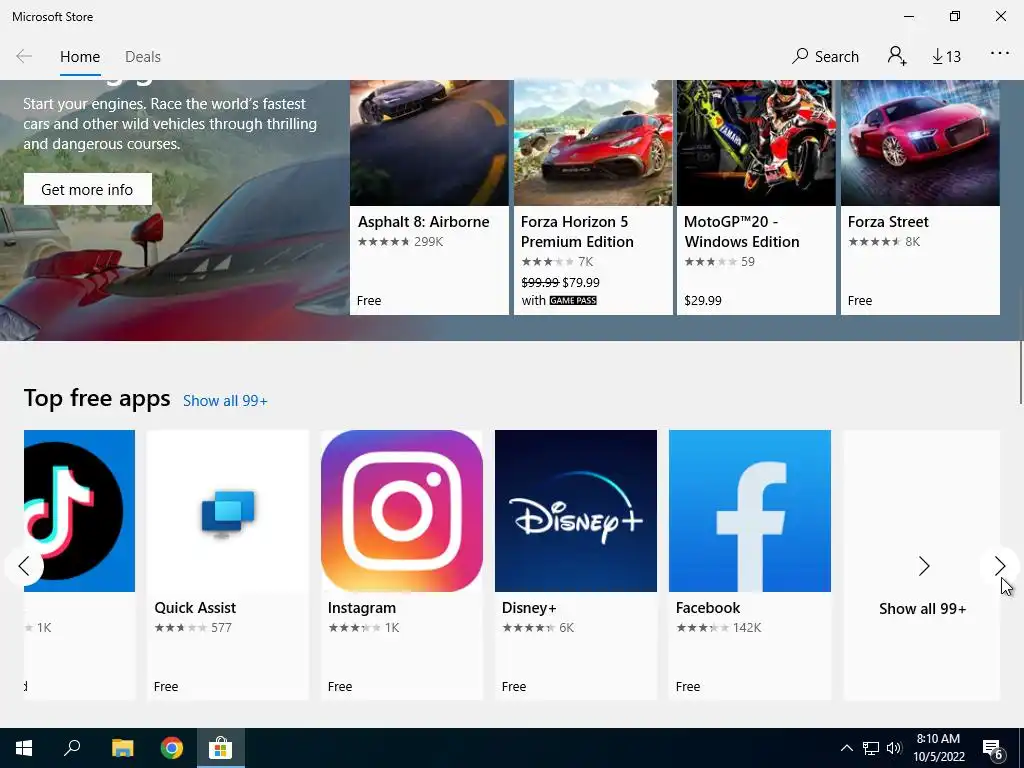Open the See more ellipsis menu
The image size is (1024, 768).
pyautogui.click(x=1000, y=54)
